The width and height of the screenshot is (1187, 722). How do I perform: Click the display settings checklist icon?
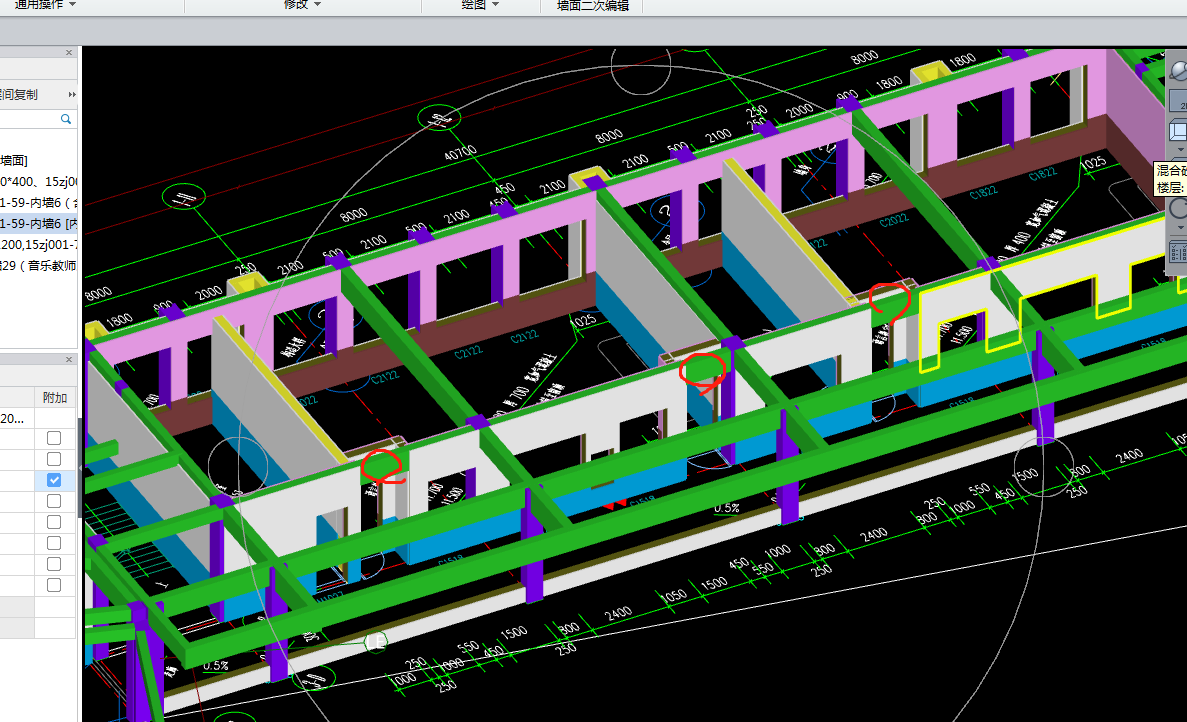point(1179,252)
